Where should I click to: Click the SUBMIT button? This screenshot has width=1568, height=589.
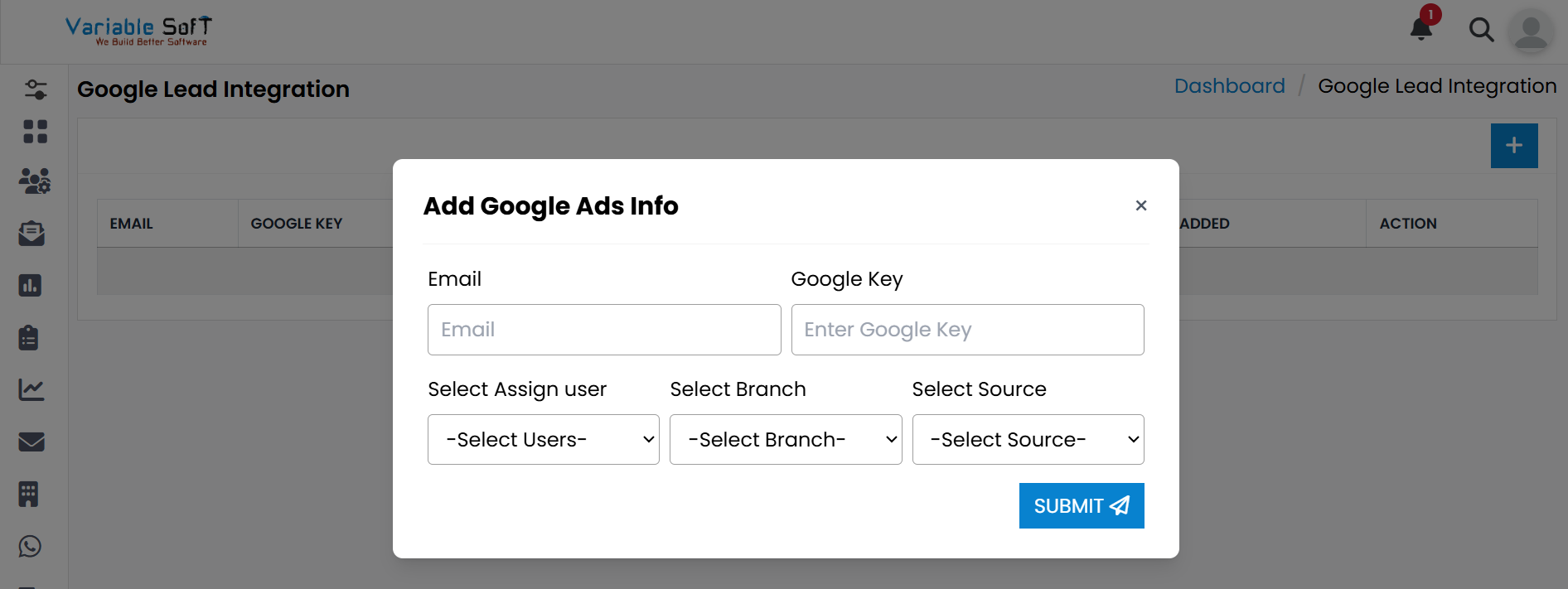click(1081, 505)
